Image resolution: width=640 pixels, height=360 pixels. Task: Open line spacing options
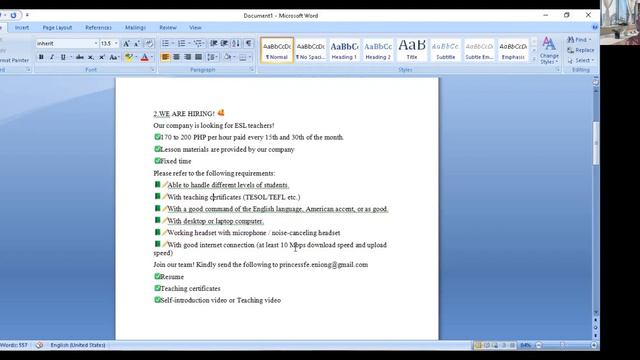(x=212, y=57)
